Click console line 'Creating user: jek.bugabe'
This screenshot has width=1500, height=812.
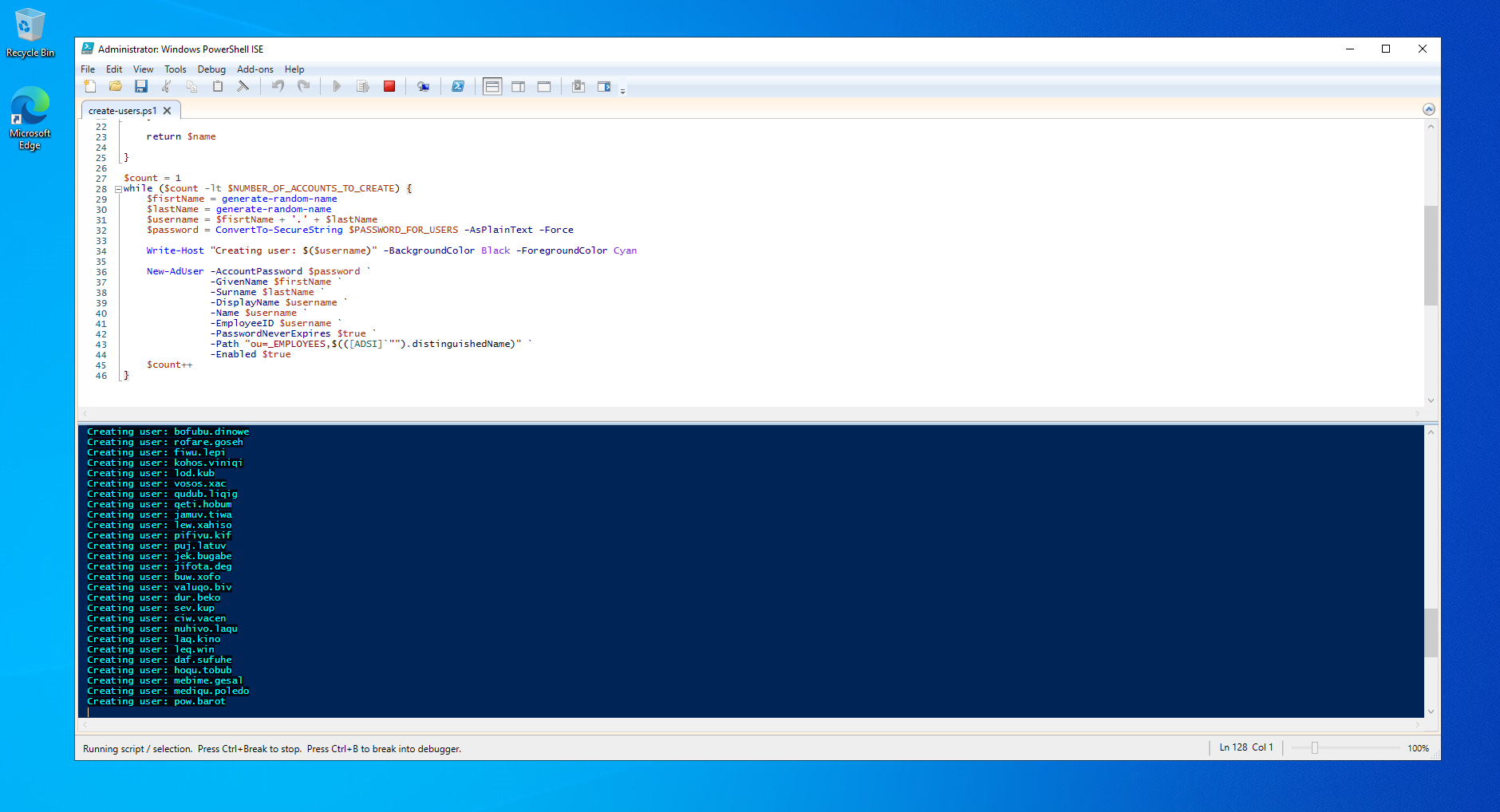[x=159, y=556]
